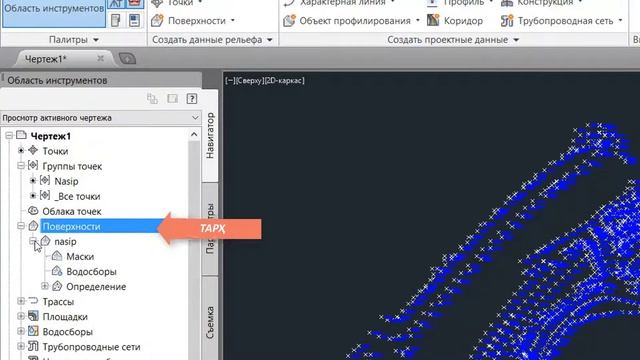The width and height of the screenshot is (640, 360).
Task: Open Объект профилирования dropdown arrow
Action: coord(418,20)
